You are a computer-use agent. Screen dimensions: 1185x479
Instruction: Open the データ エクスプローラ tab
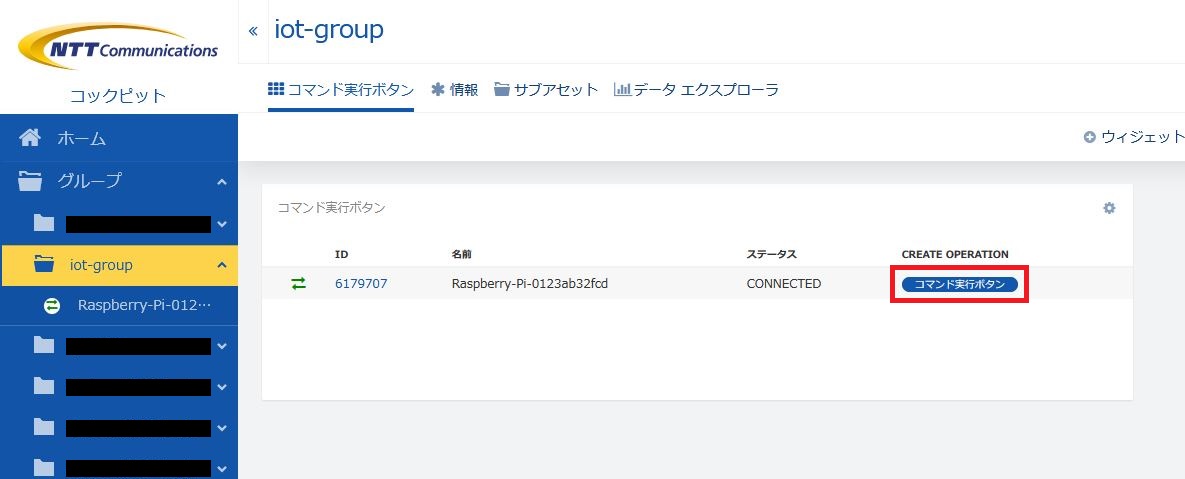pos(696,89)
